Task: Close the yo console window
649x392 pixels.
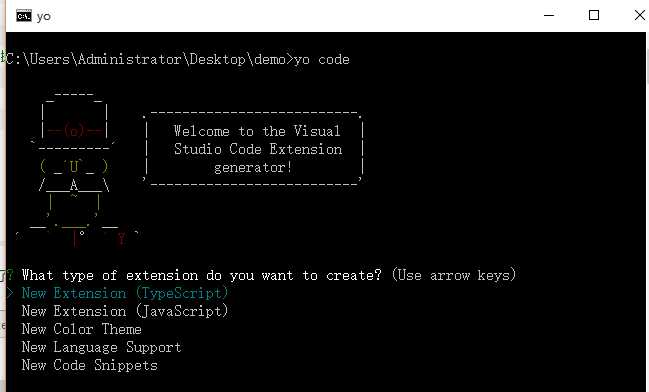Action: [639, 16]
